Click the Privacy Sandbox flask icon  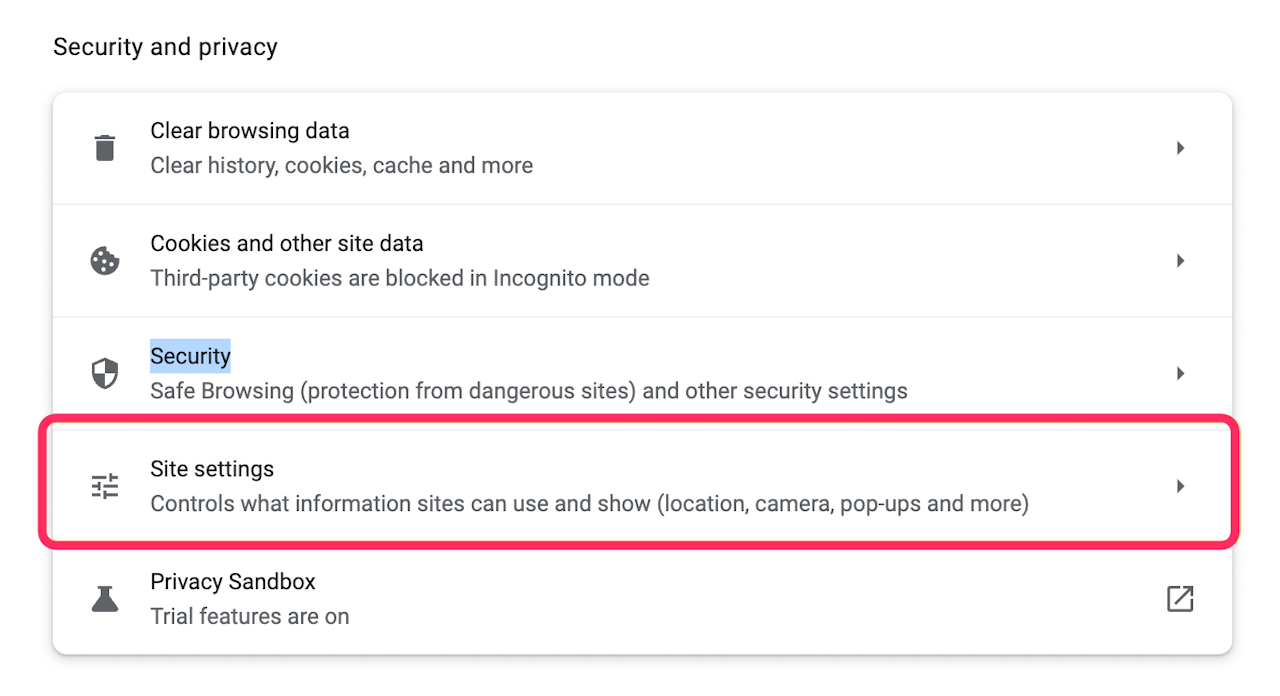pyautogui.click(x=105, y=599)
